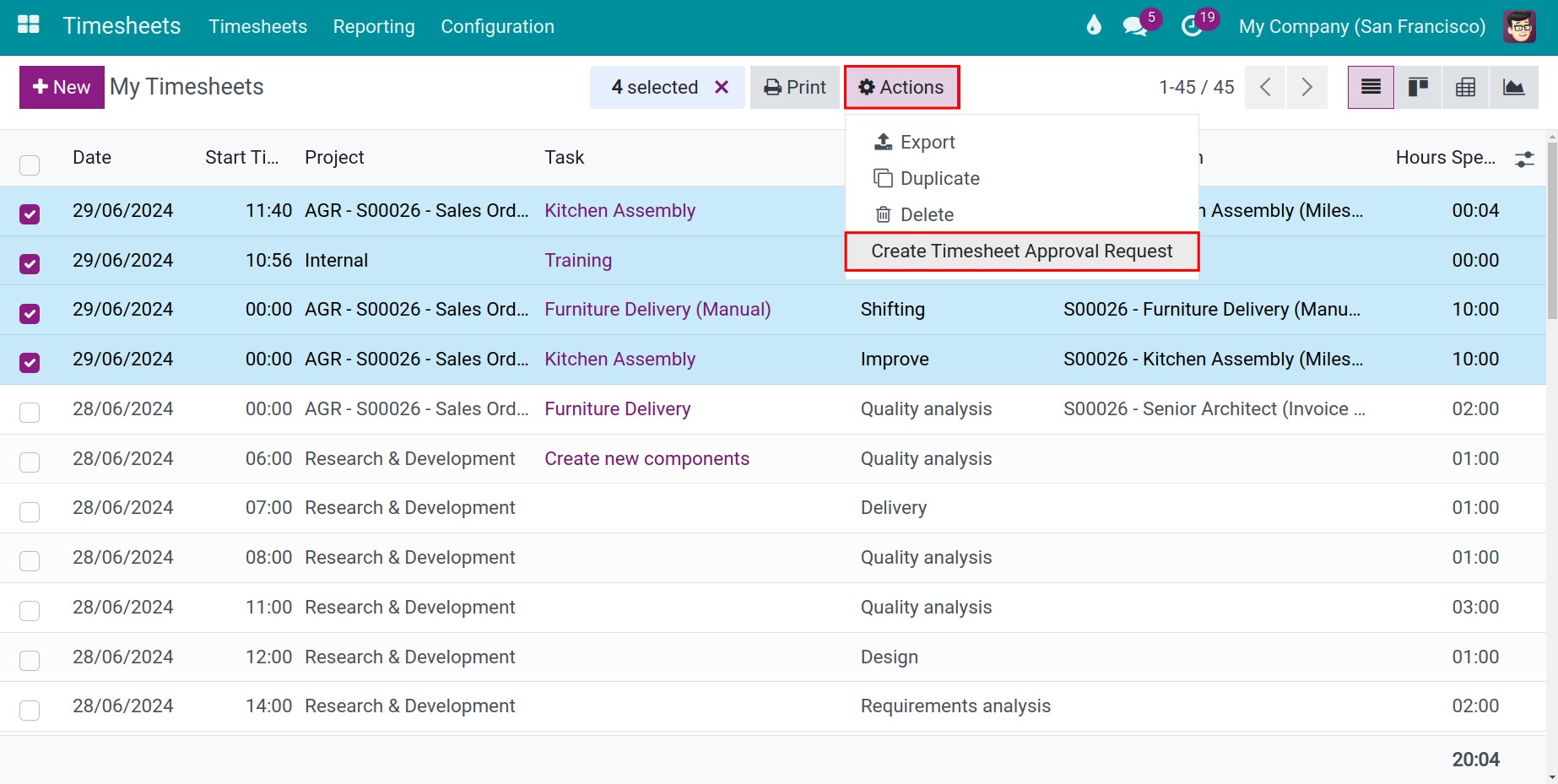
Task: Open the 28/06 Furniture Delivery task link
Action: click(x=618, y=409)
